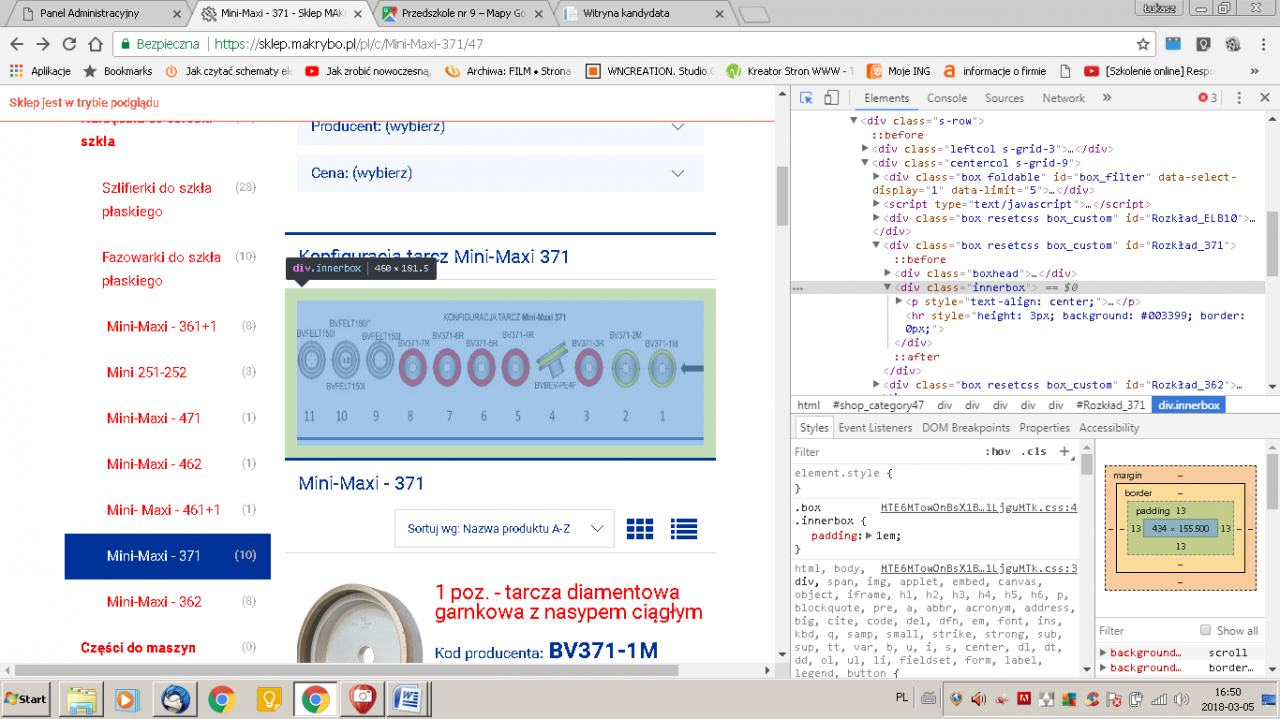Click the DevTools inspect element picker icon
1280x719 pixels.
[x=806, y=98]
